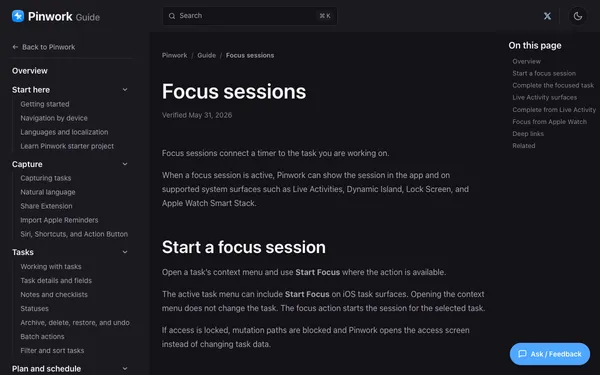Open Batch actions in sidebar
The height and width of the screenshot is (375, 600).
click(x=42, y=337)
